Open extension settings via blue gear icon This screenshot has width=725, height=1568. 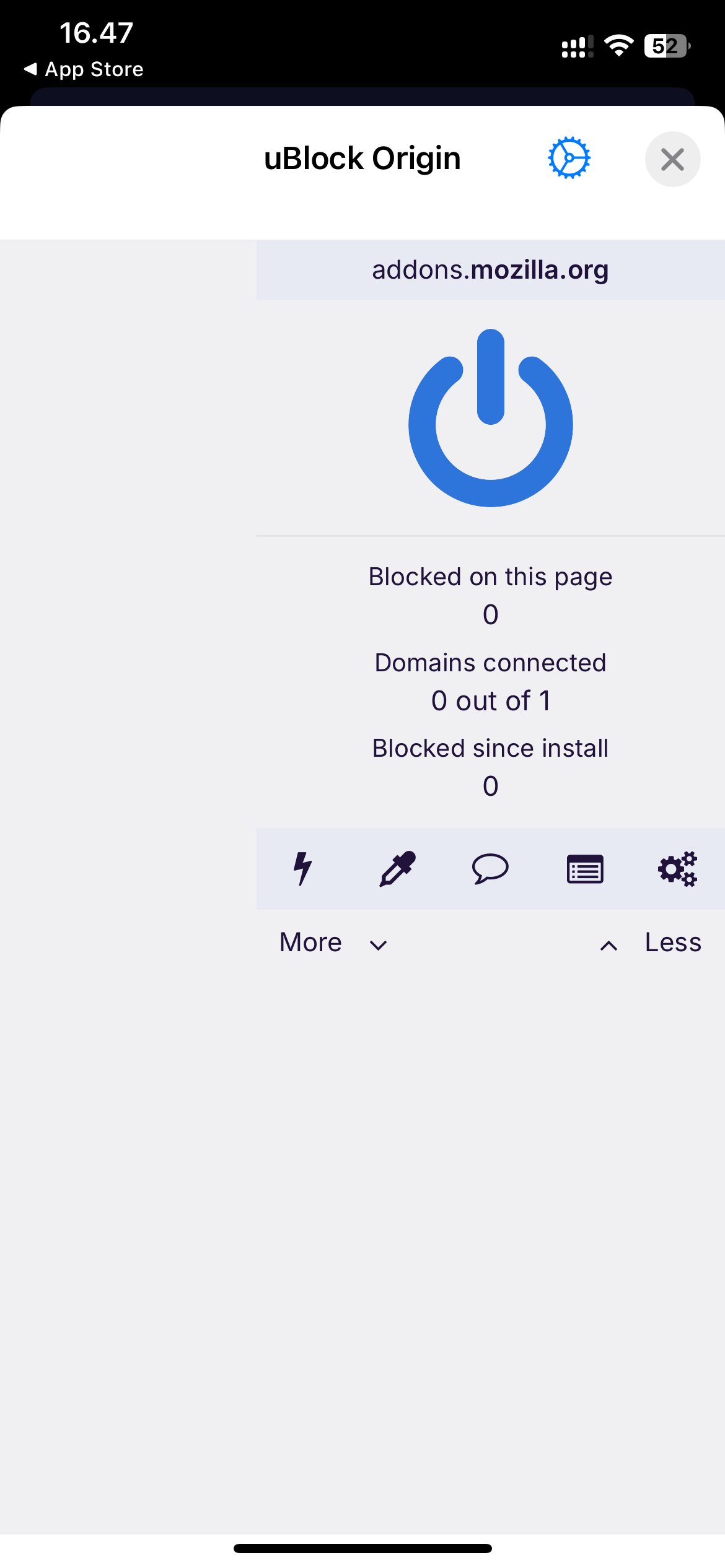tap(569, 159)
